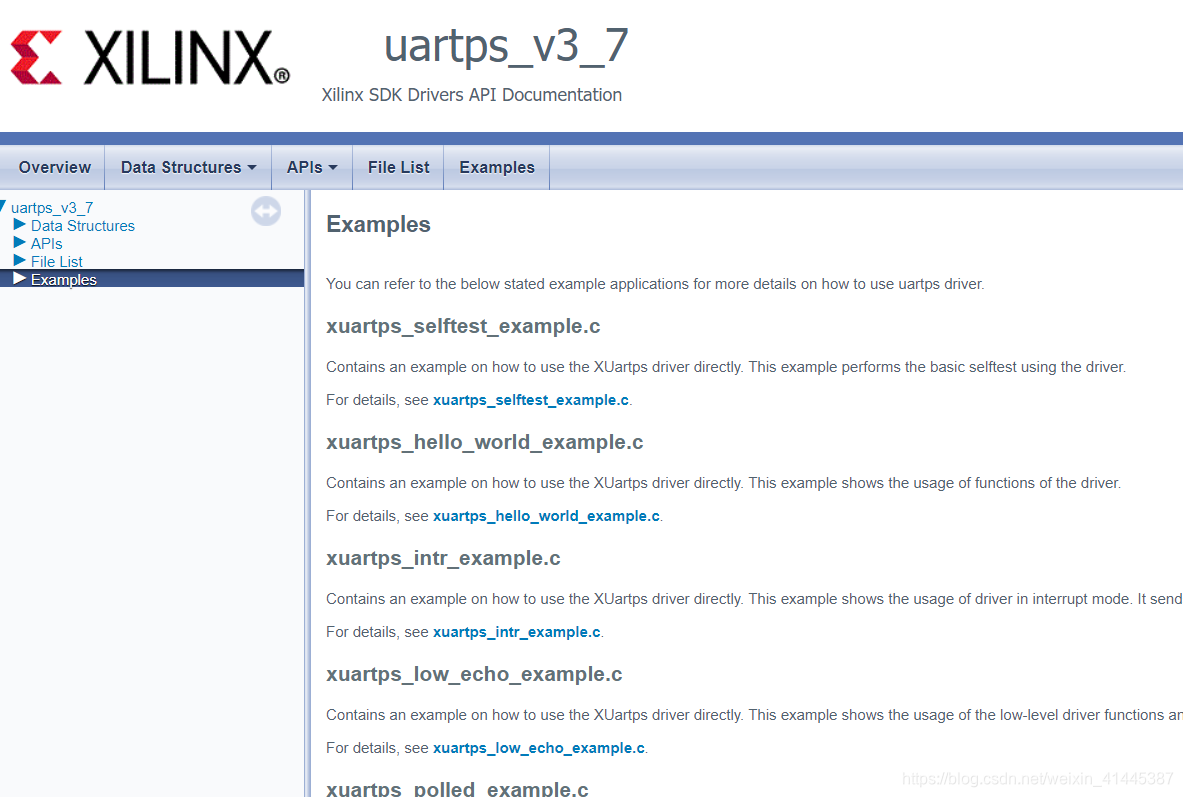Expand the Data Structures tree arrow
This screenshot has height=797, width=1183.
(x=20, y=224)
